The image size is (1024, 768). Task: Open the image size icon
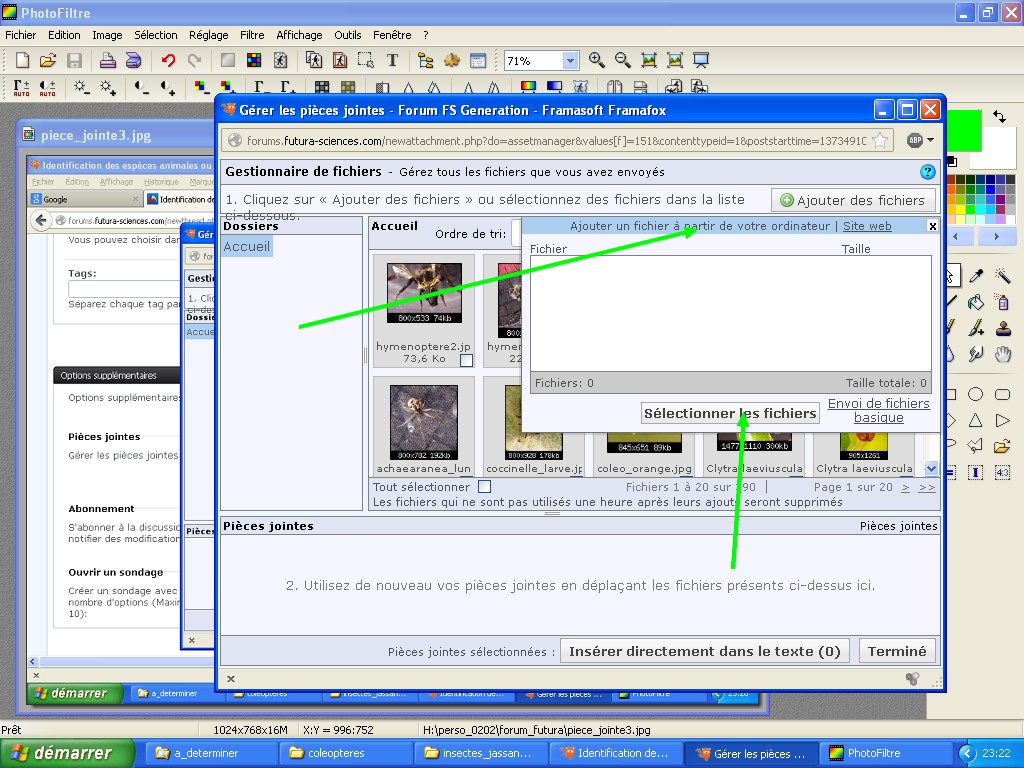[314, 61]
